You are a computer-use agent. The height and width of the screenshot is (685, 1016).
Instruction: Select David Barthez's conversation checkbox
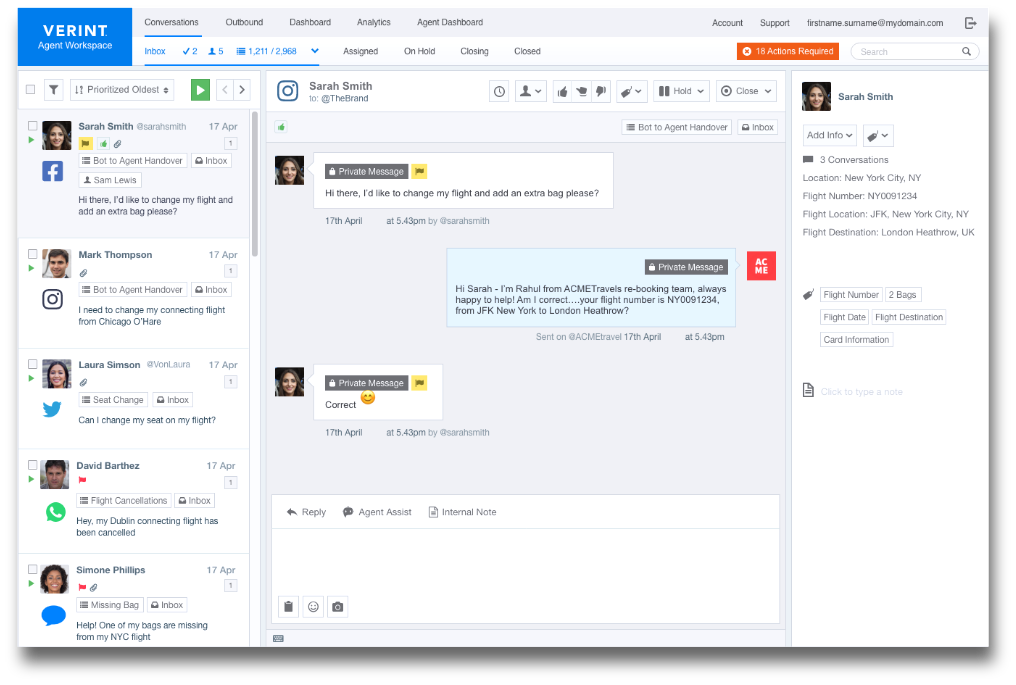click(x=33, y=465)
